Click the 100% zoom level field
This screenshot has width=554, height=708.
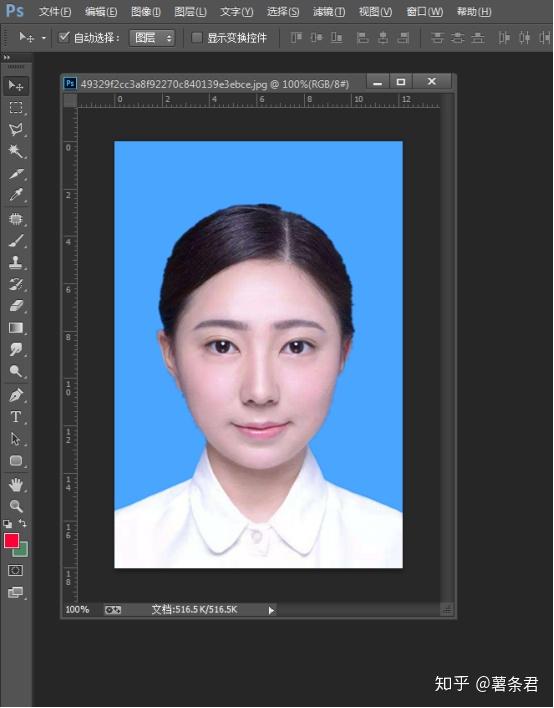[x=77, y=610]
